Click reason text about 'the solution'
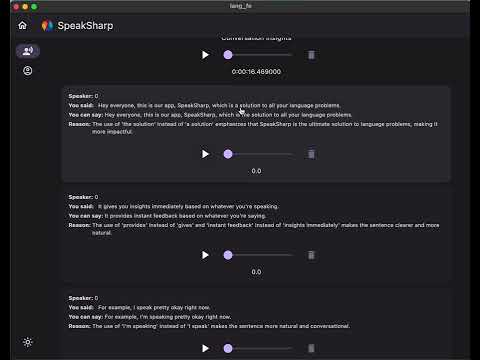Screen dimensions: 480x360 [253, 128]
